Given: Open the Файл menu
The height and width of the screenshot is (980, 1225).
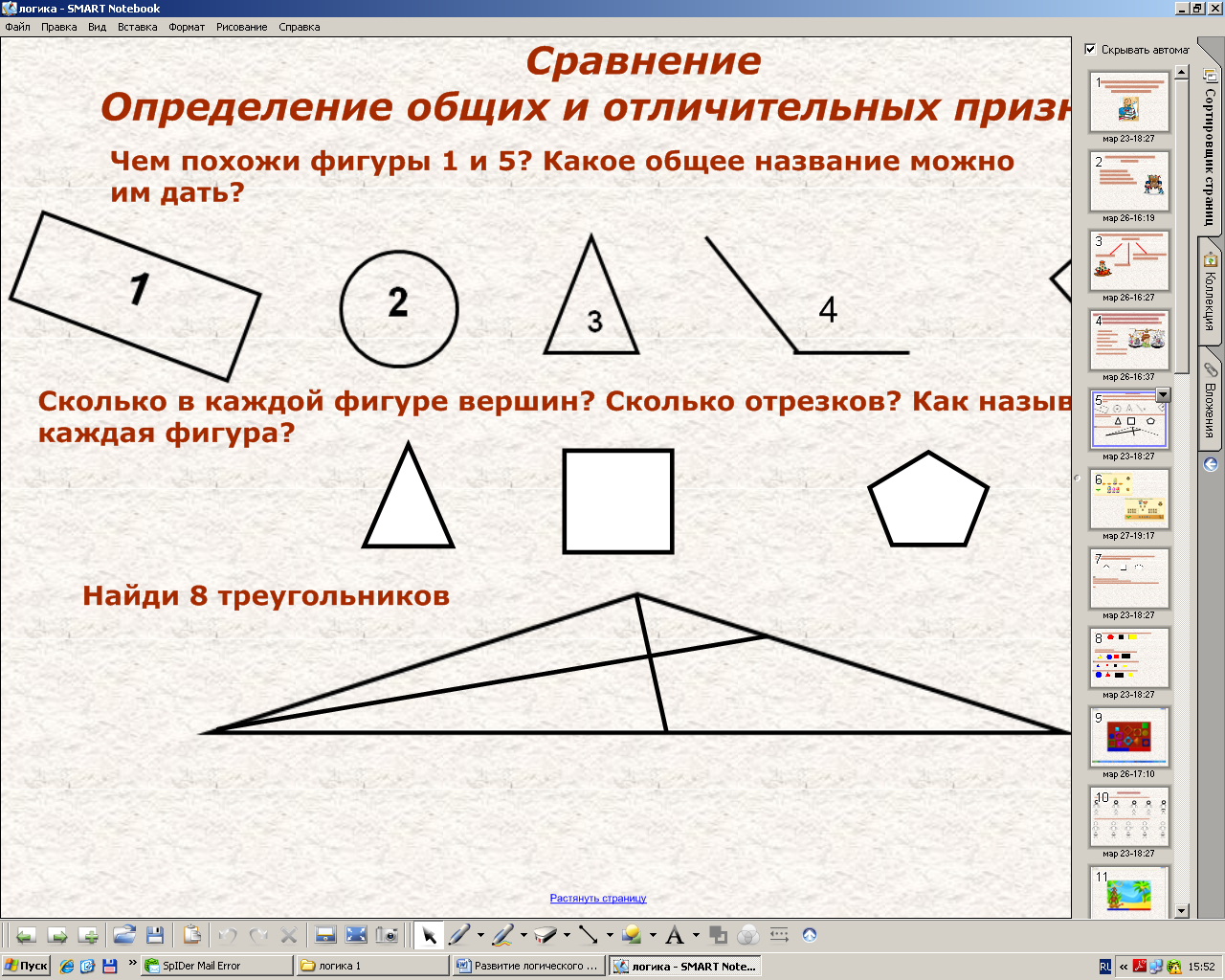Looking at the screenshot, I should (17, 27).
